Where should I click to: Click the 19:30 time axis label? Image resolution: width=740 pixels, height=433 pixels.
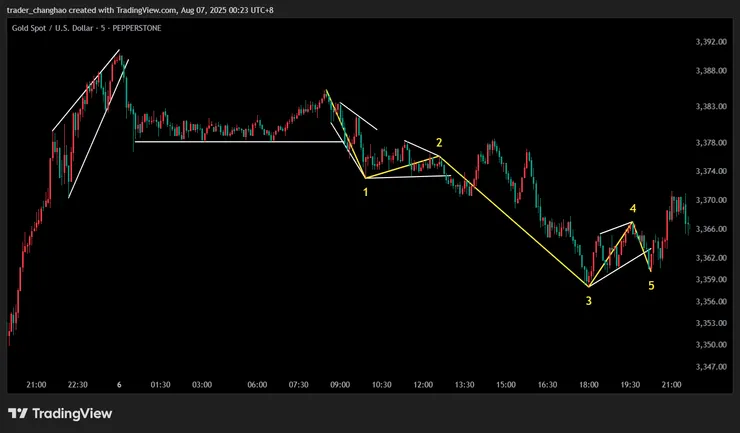click(x=631, y=385)
